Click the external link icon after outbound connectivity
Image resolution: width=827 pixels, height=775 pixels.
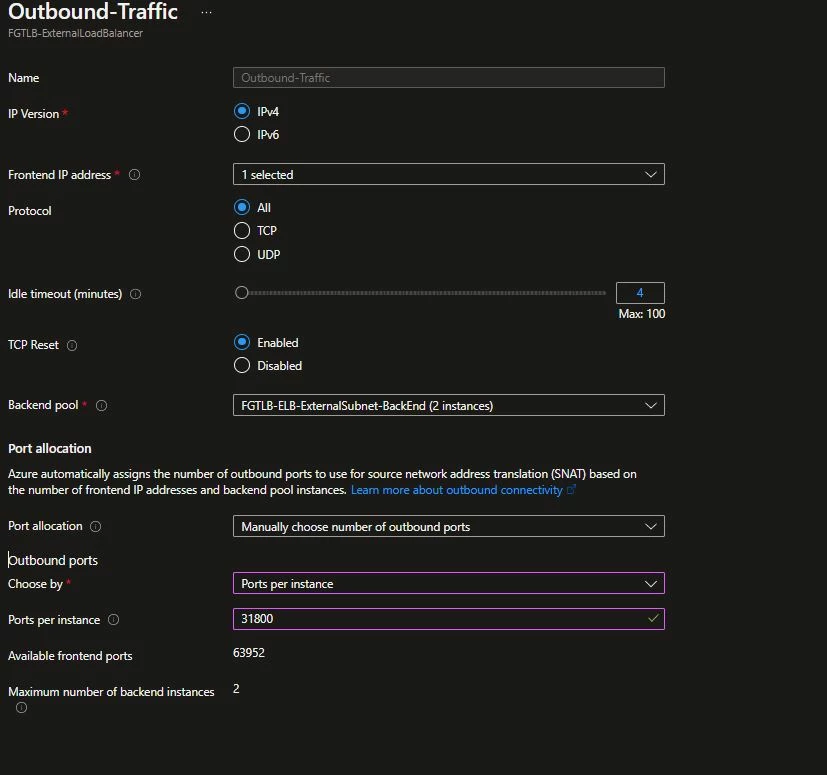pyautogui.click(x=571, y=490)
